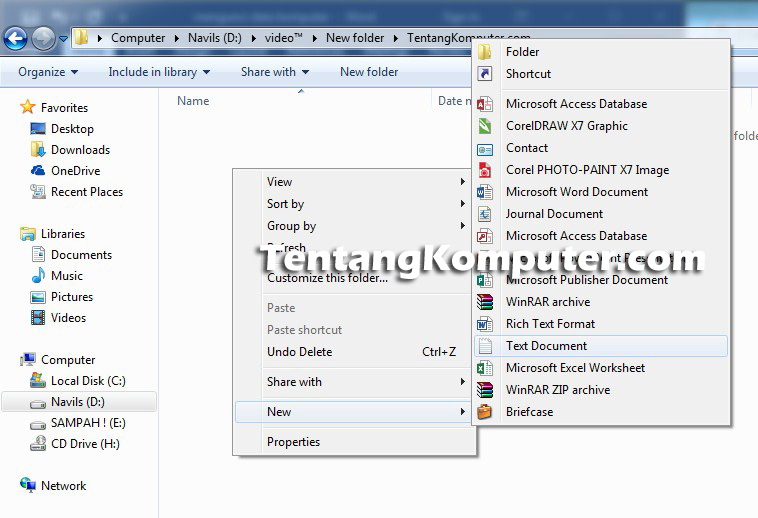Open Pictures library

72,297
